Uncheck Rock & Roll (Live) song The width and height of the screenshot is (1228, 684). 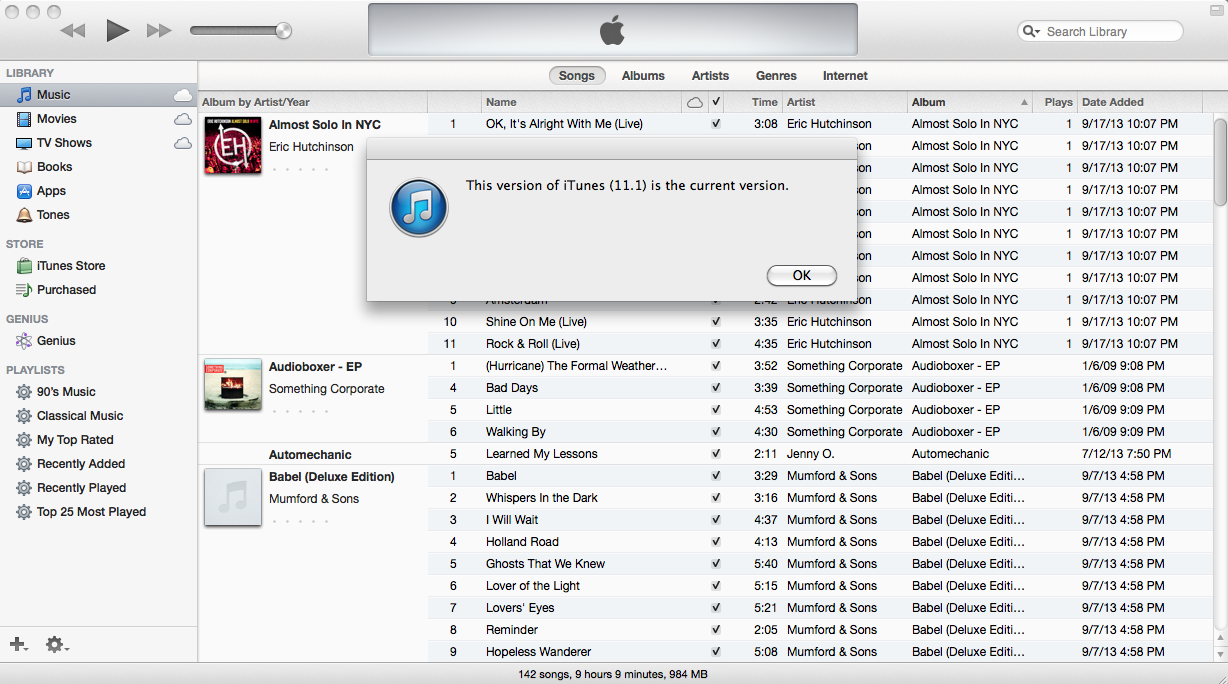click(716, 344)
